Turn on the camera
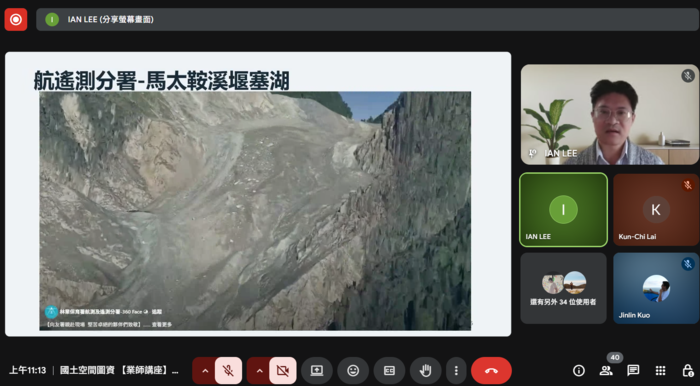The image size is (700, 386). point(283,370)
